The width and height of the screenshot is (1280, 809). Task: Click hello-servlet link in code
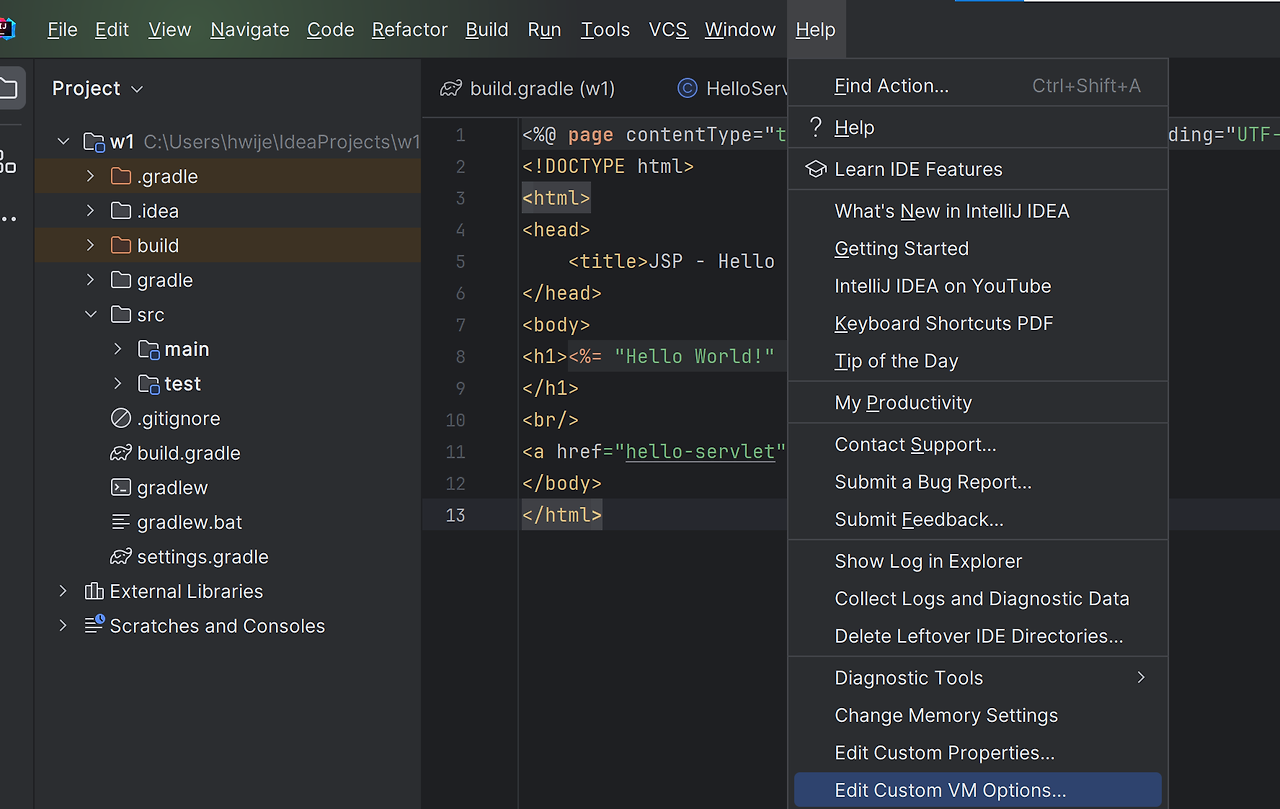tap(700, 451)
